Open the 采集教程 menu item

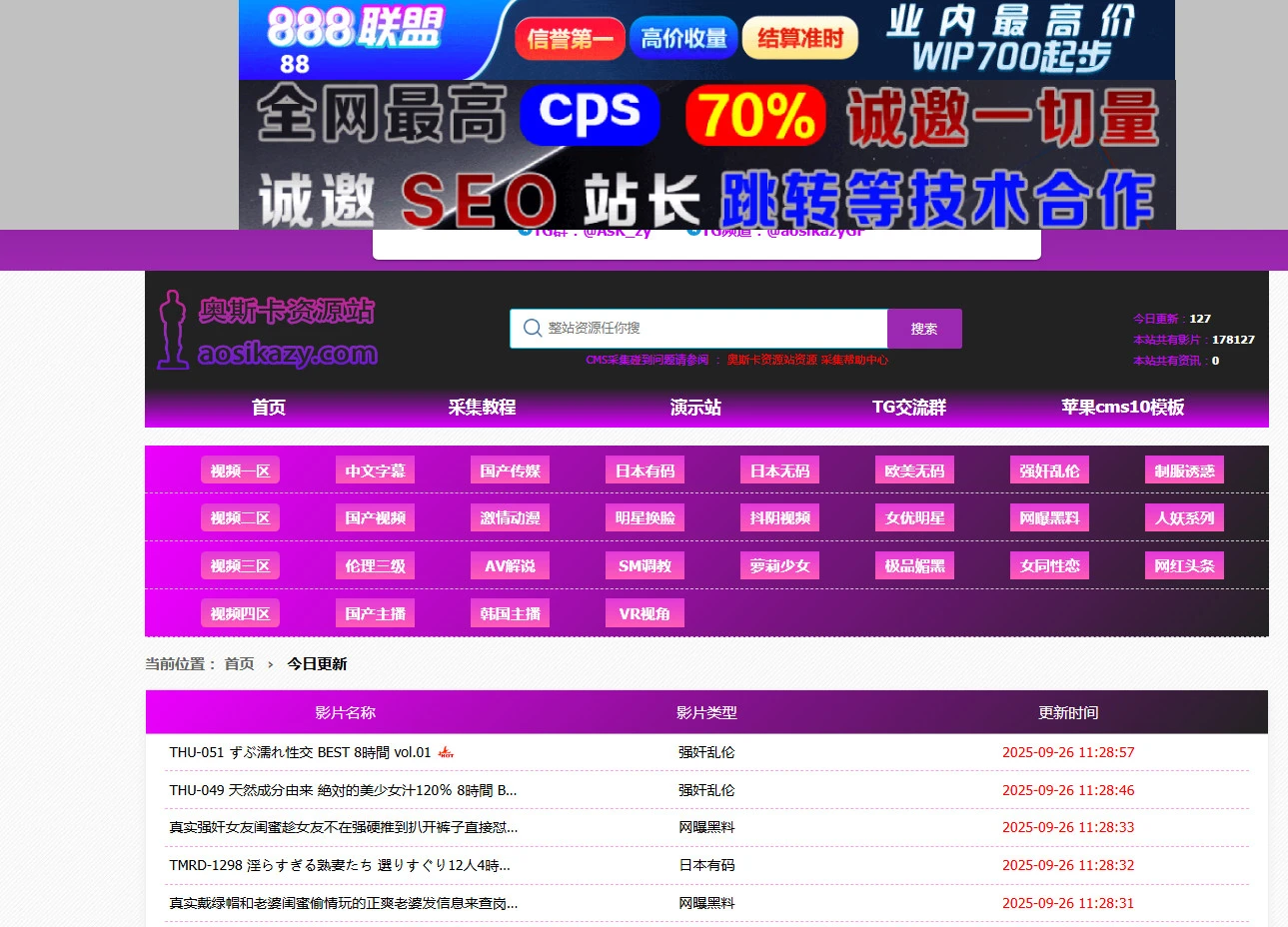(x=482, y=408)
